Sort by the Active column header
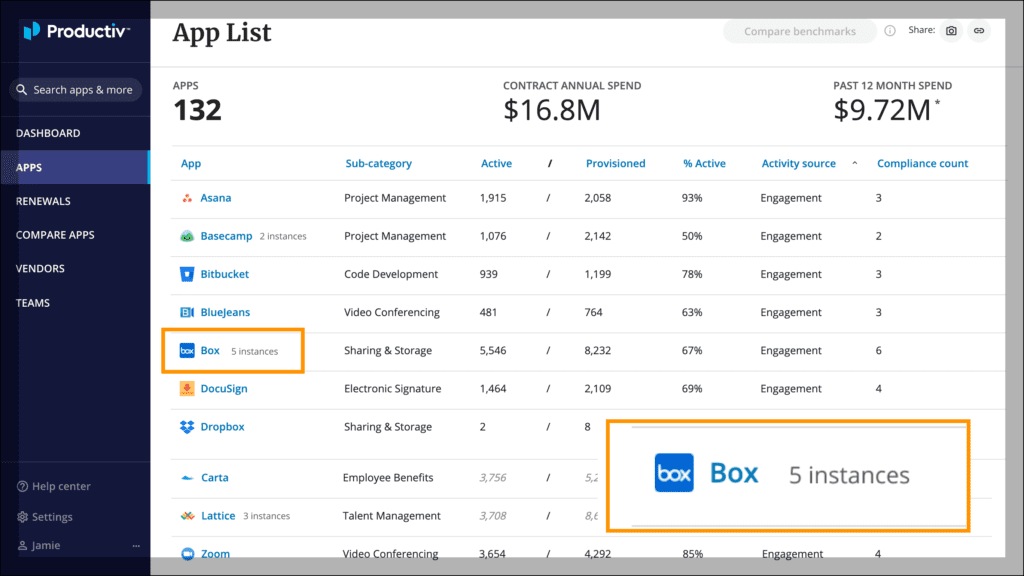 (496, 163)
